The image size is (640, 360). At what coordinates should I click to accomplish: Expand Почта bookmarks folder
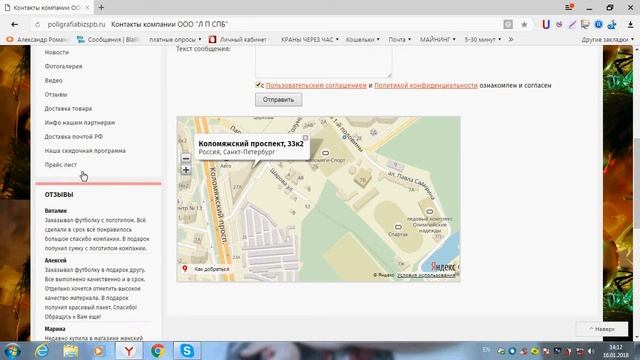pos(400,40)
